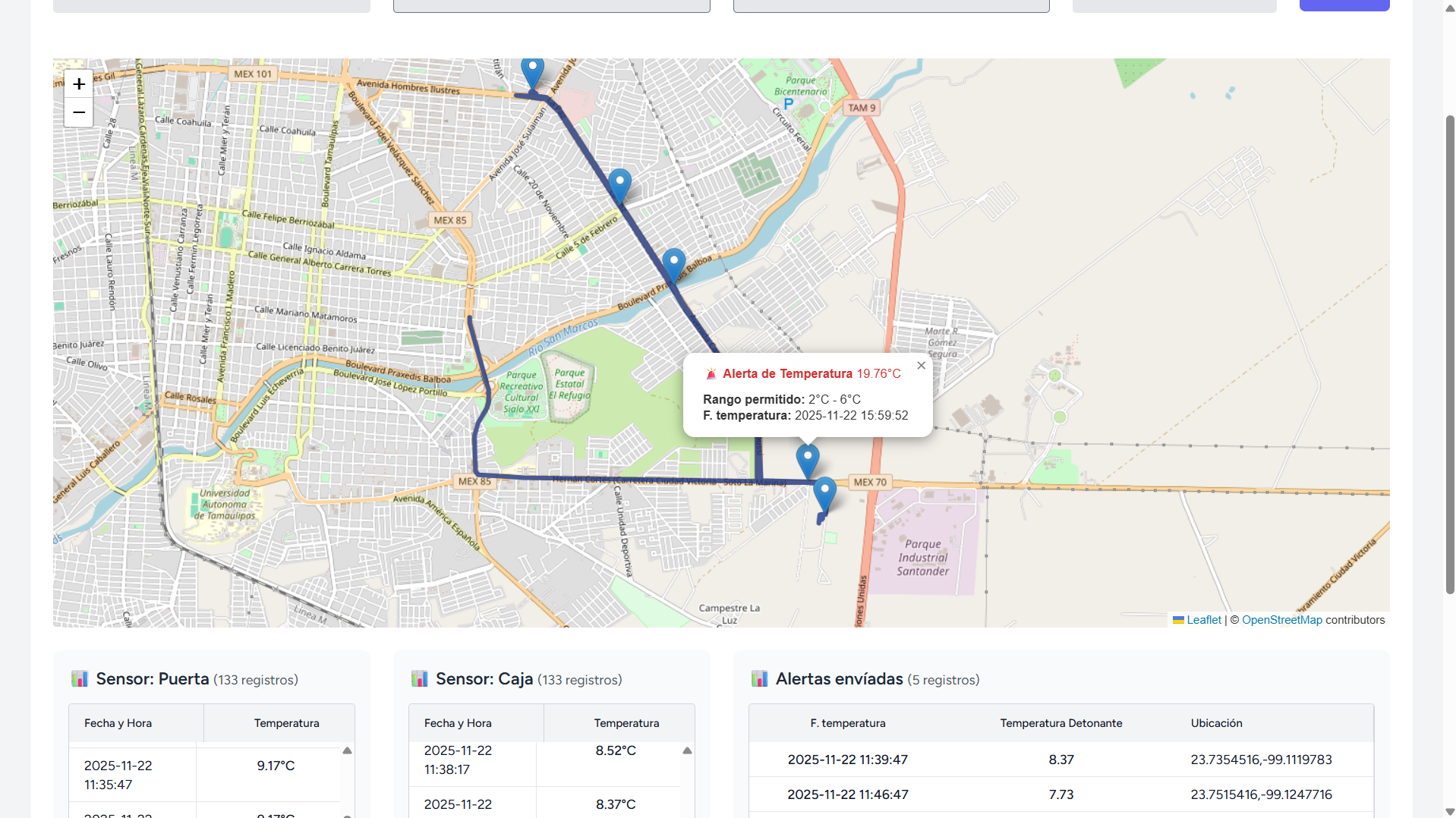Viewport: 1456px width, 818px height.
Task: Click Temperatura header in Caja table
Action: click(x=626, y=723)
